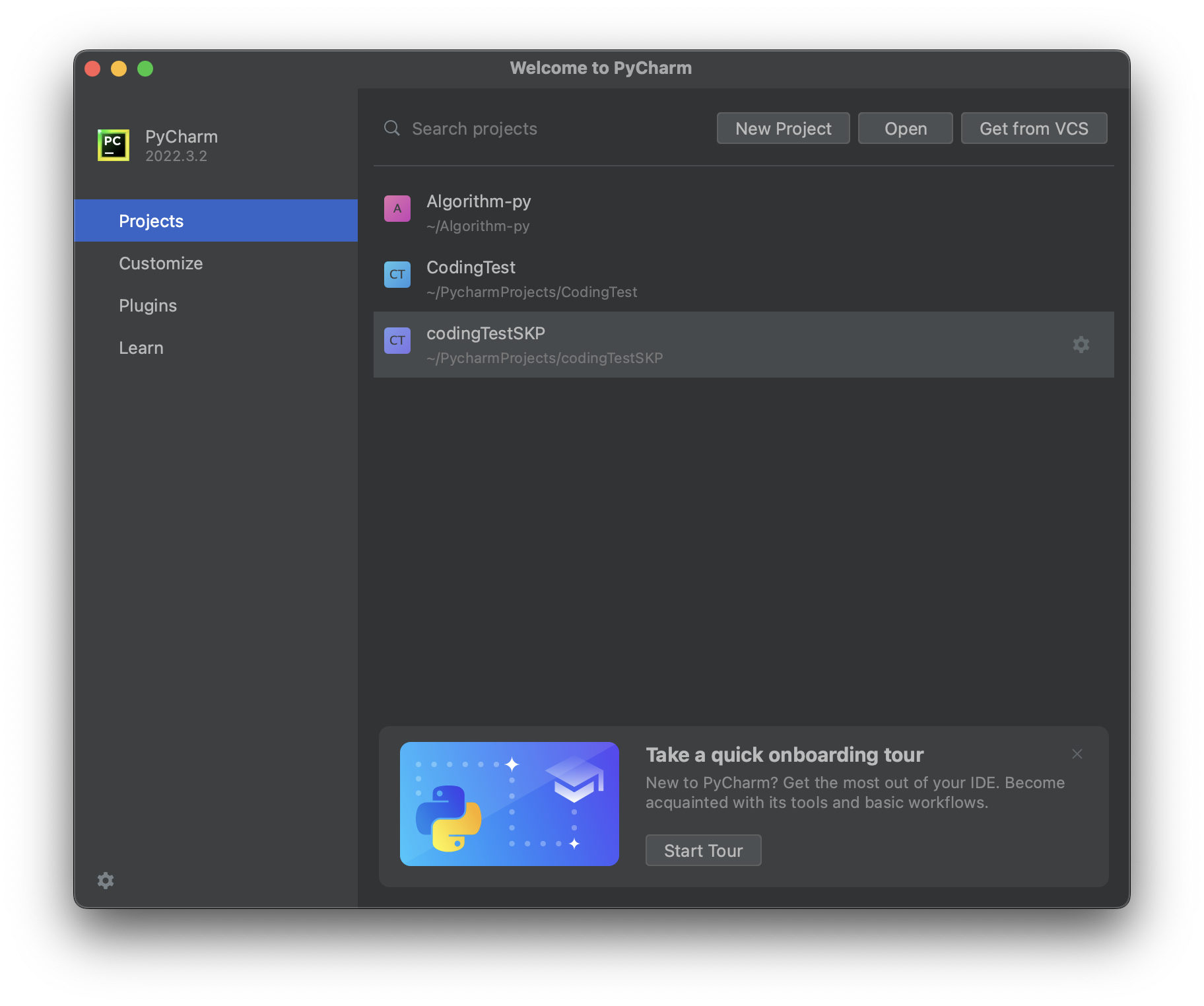
Task: Close the Welcome to PyCharm window
Action: click(x=92, y=69)
